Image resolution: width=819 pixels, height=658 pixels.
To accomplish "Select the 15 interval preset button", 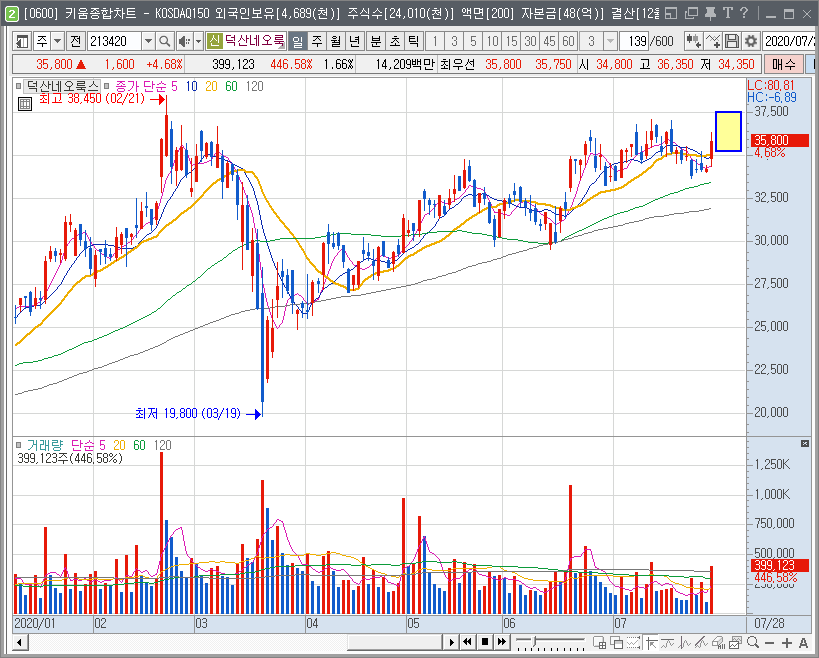I will coord(511,41).
